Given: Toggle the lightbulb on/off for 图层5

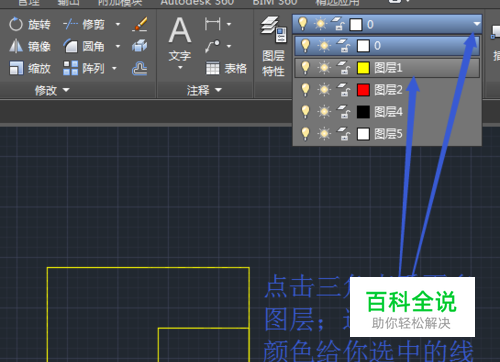Looking at the screenshot, I should click(x=305, y=134).
